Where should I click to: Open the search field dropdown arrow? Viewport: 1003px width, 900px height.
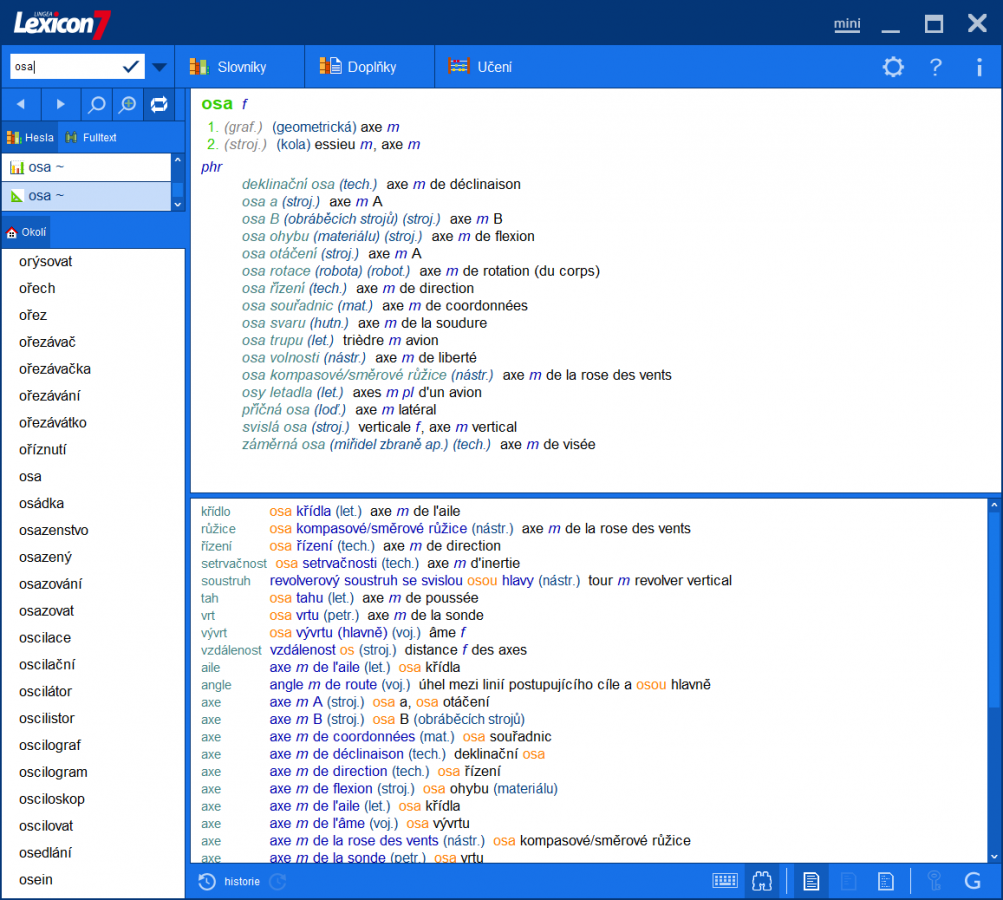tap(158, 66)
